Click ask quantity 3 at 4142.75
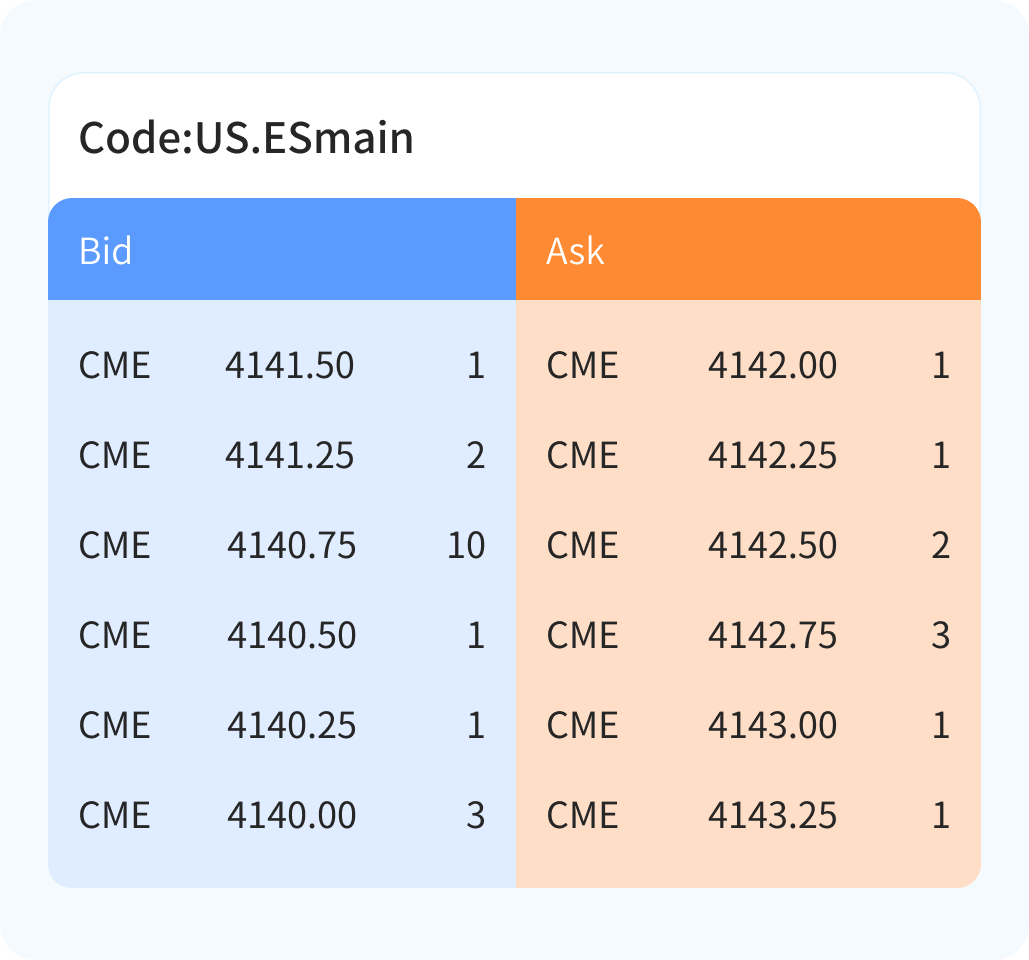The image size is (1029, 960). coord(940,636)
